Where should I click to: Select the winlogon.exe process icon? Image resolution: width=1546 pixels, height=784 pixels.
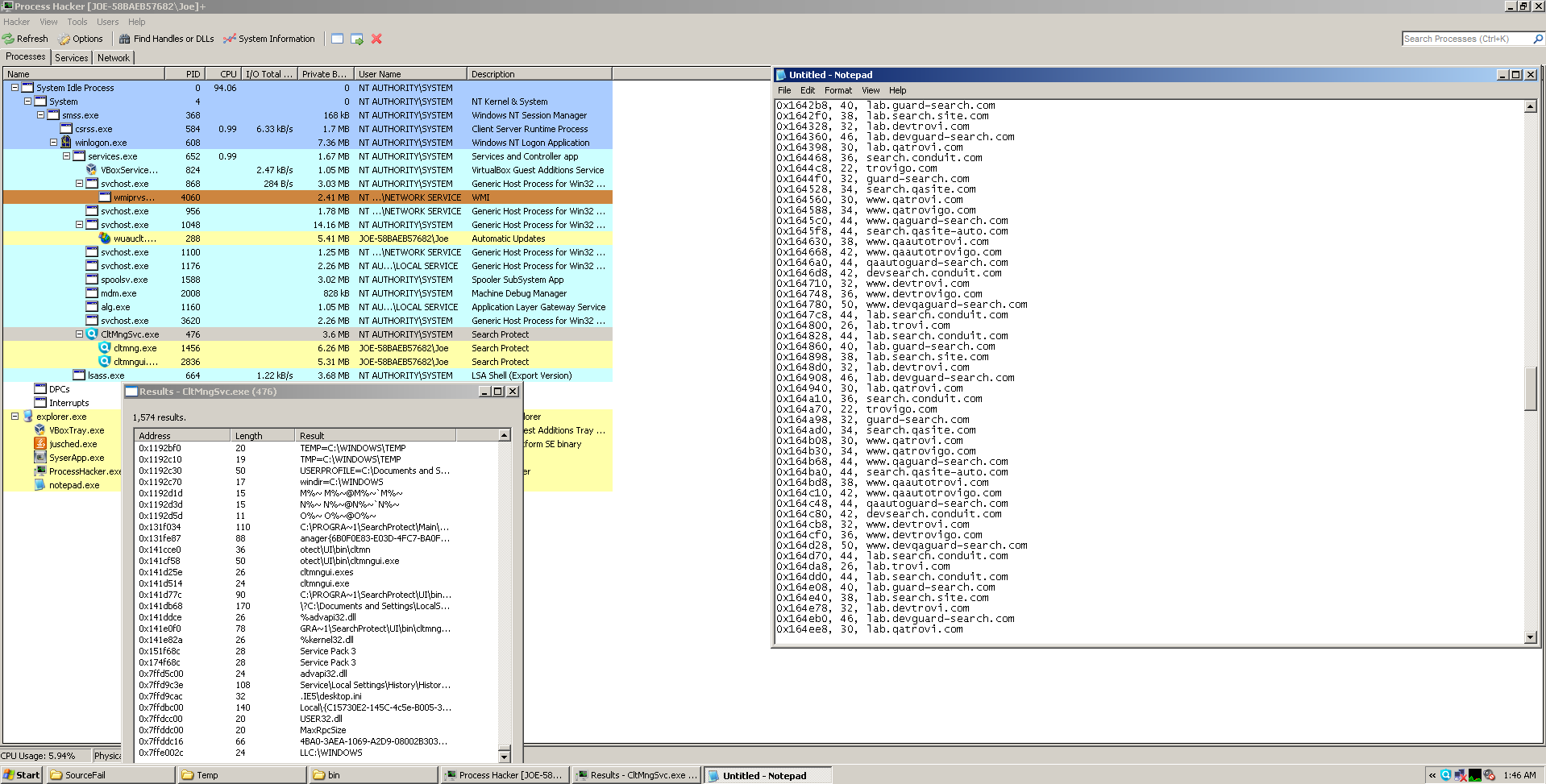pos(66,143)
